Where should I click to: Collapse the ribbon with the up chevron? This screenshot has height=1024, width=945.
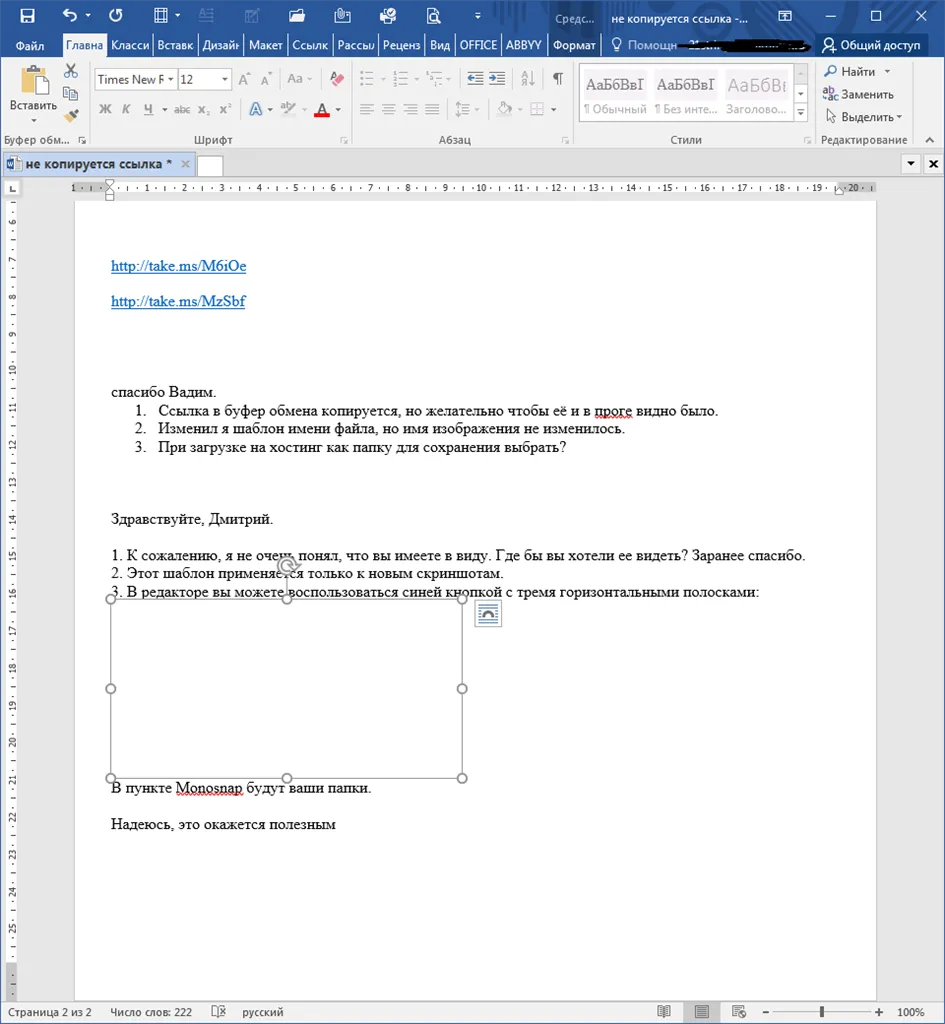[930, 140]
